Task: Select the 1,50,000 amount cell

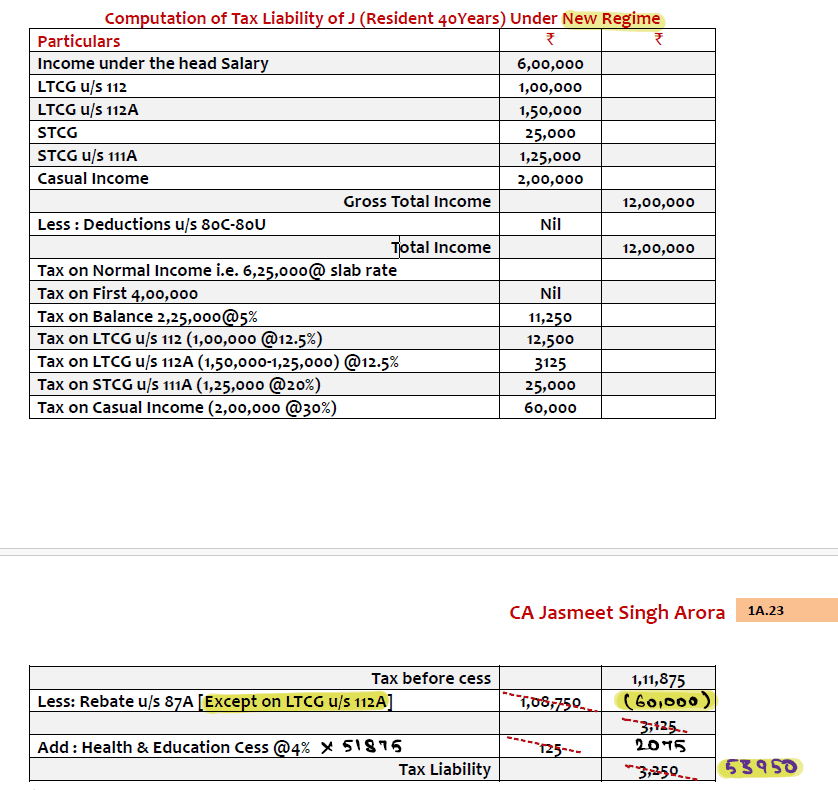Action: point(550,110)
